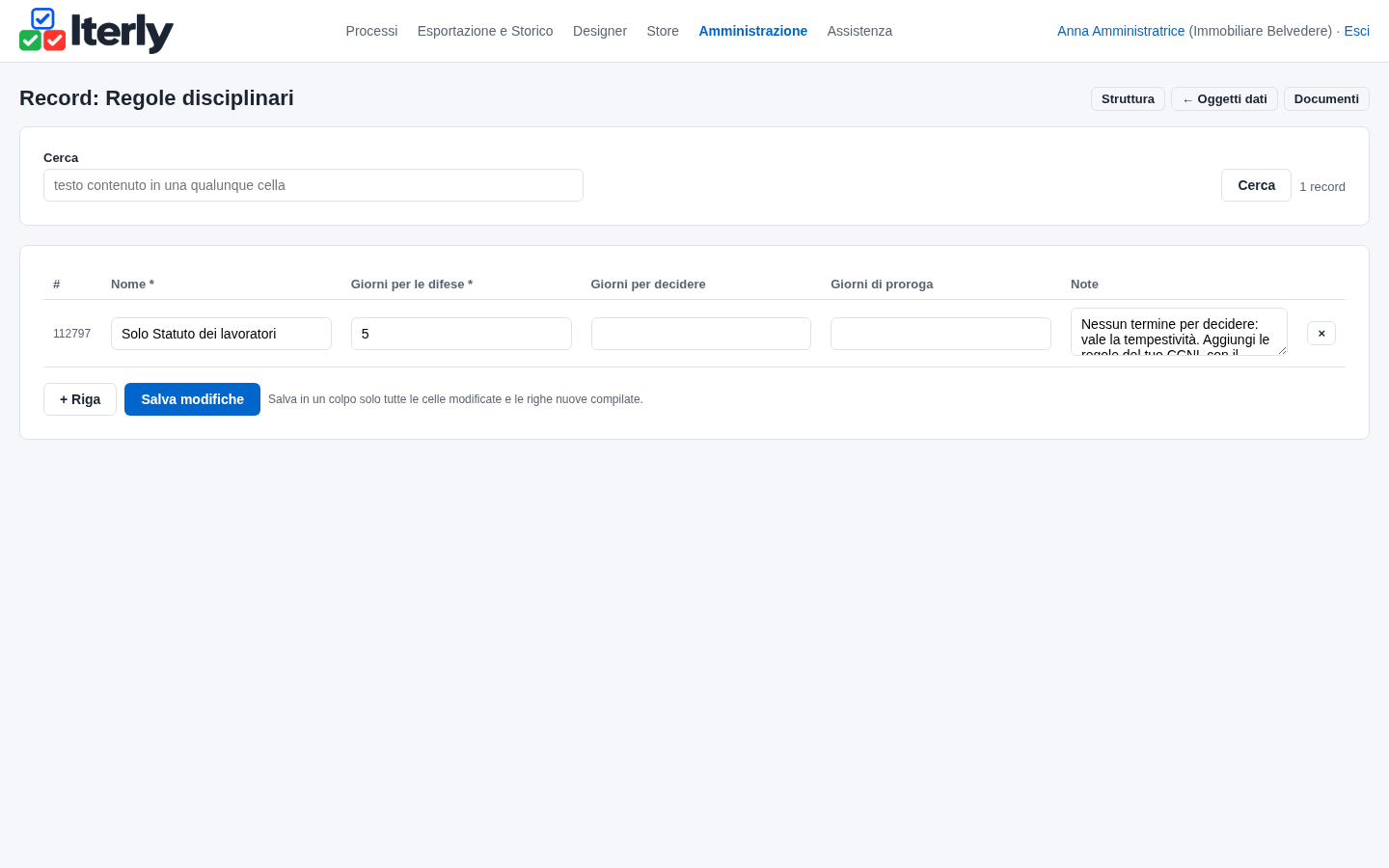
Task: Click the 'Nome *' column header
Action: (x=132, y=285)
